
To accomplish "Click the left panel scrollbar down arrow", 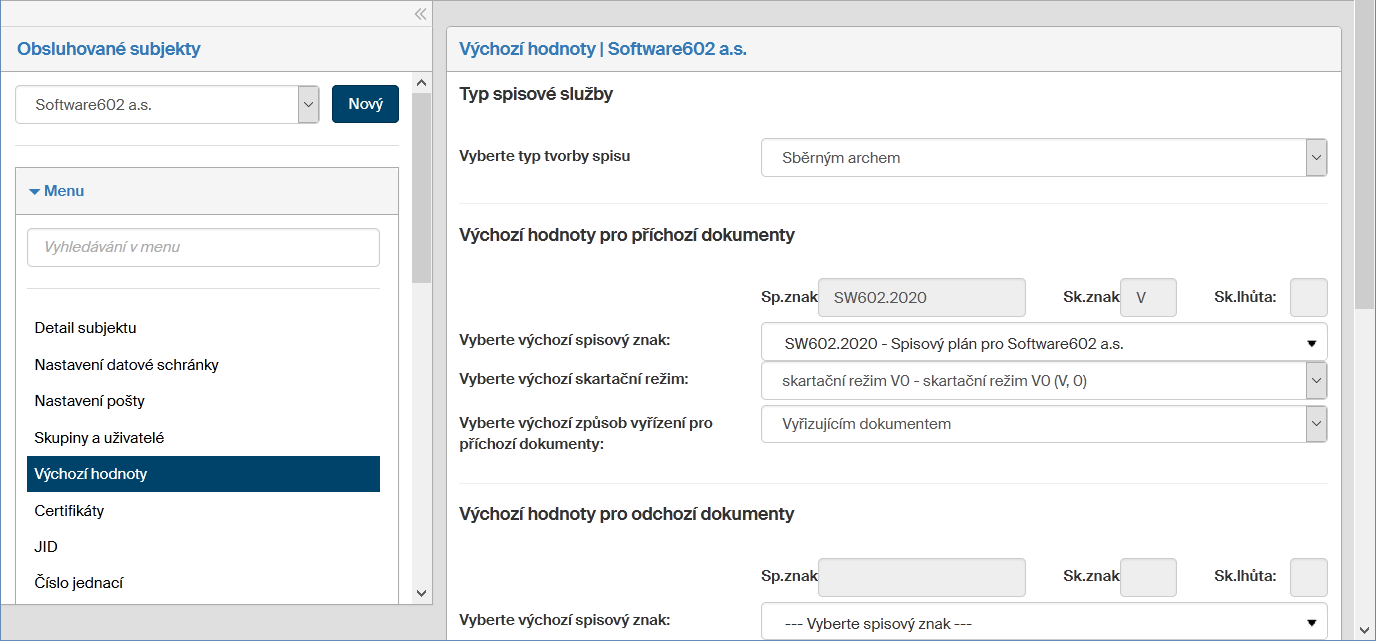I will pos(421,593).
